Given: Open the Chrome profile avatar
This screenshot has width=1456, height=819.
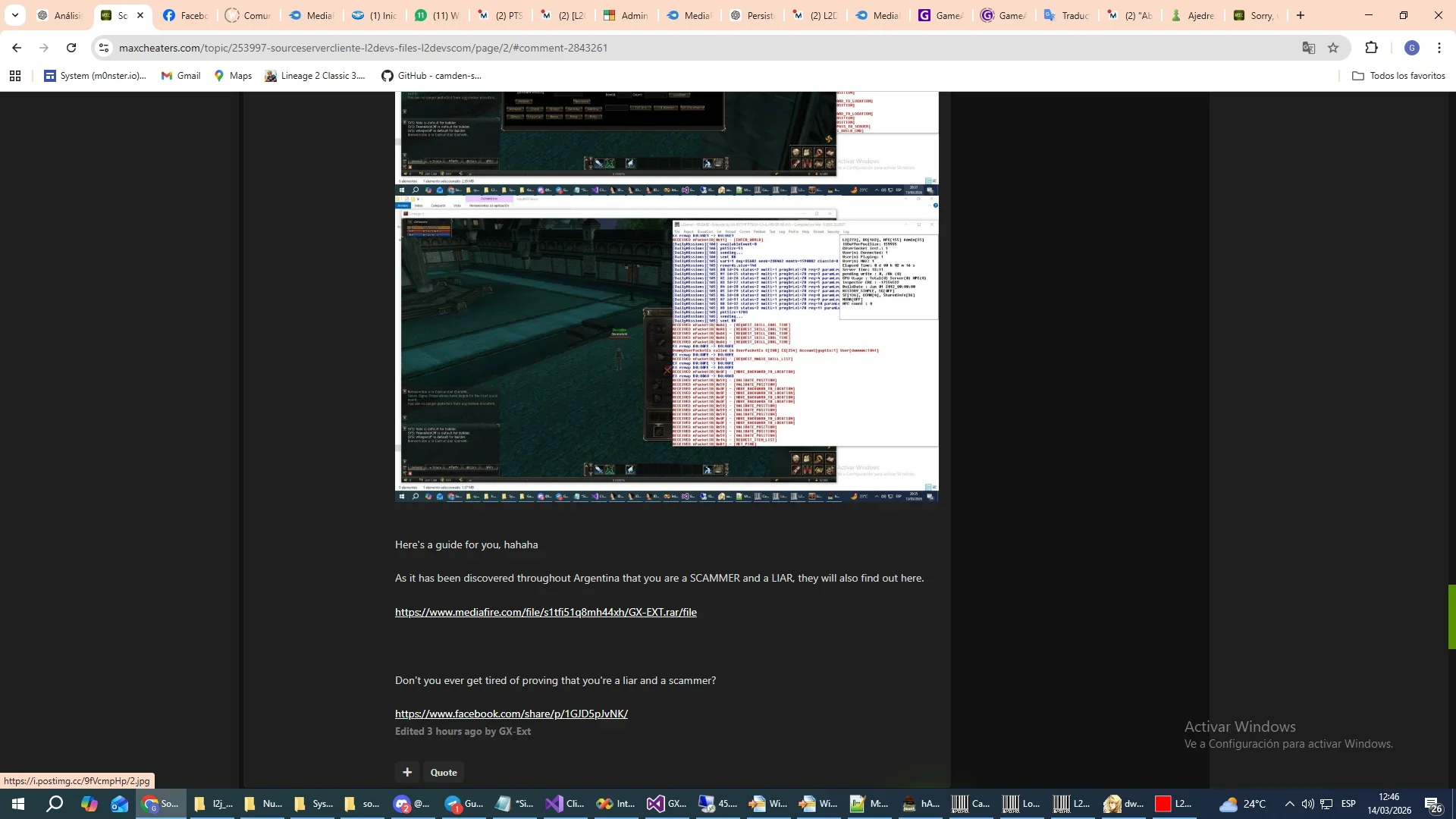Looking at the screenshot, I should coord(1412,48).
